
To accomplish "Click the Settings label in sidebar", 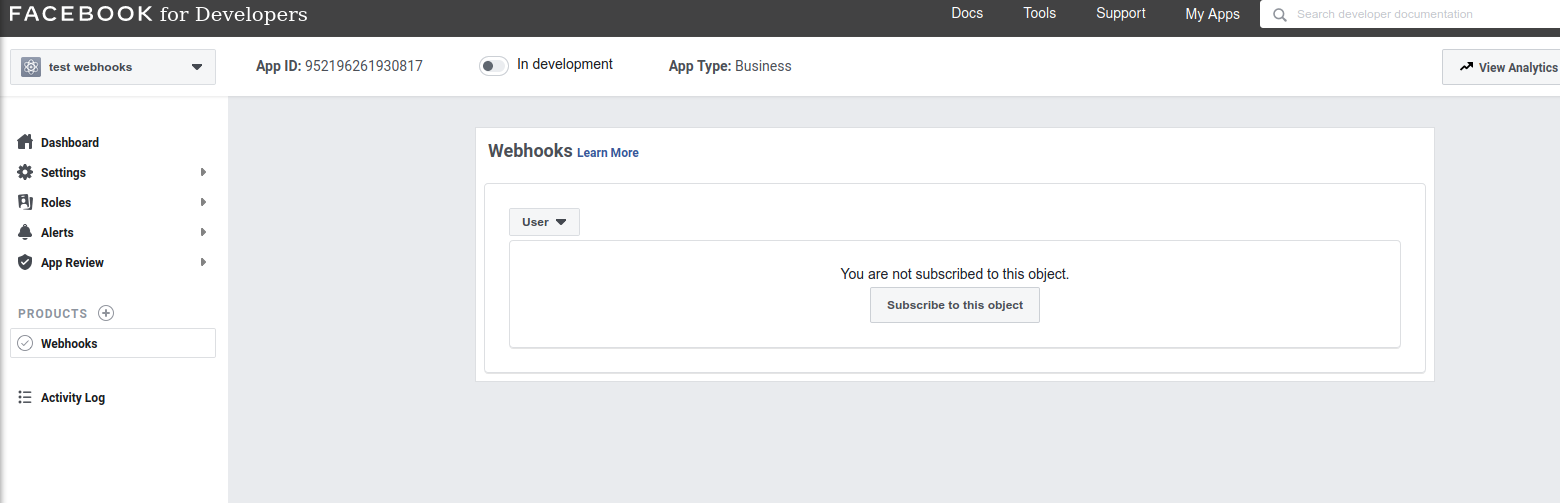I will (63, 172).
